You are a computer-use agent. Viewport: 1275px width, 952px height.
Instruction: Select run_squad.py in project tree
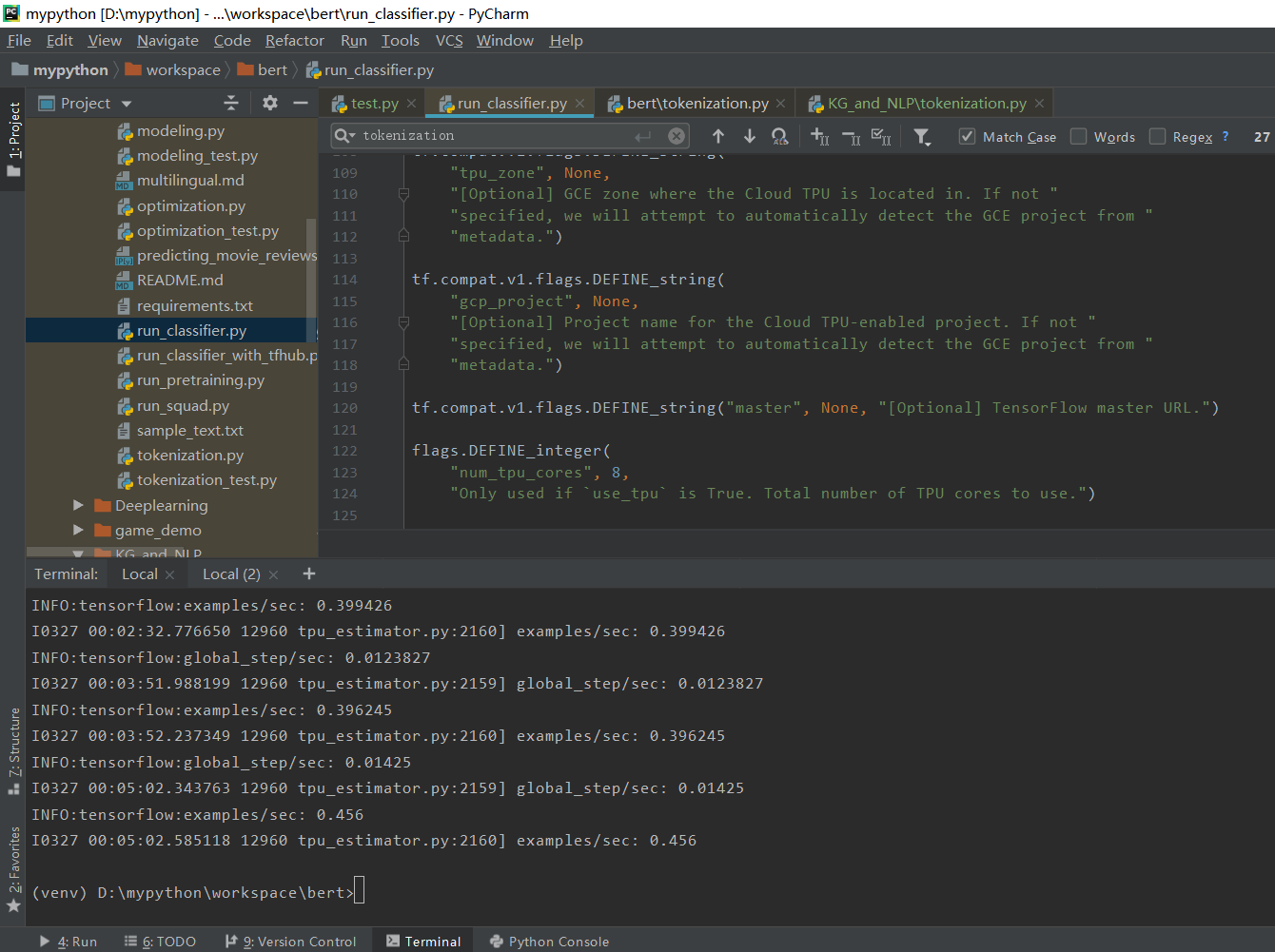pyautogui.click(x=183, y=406)
